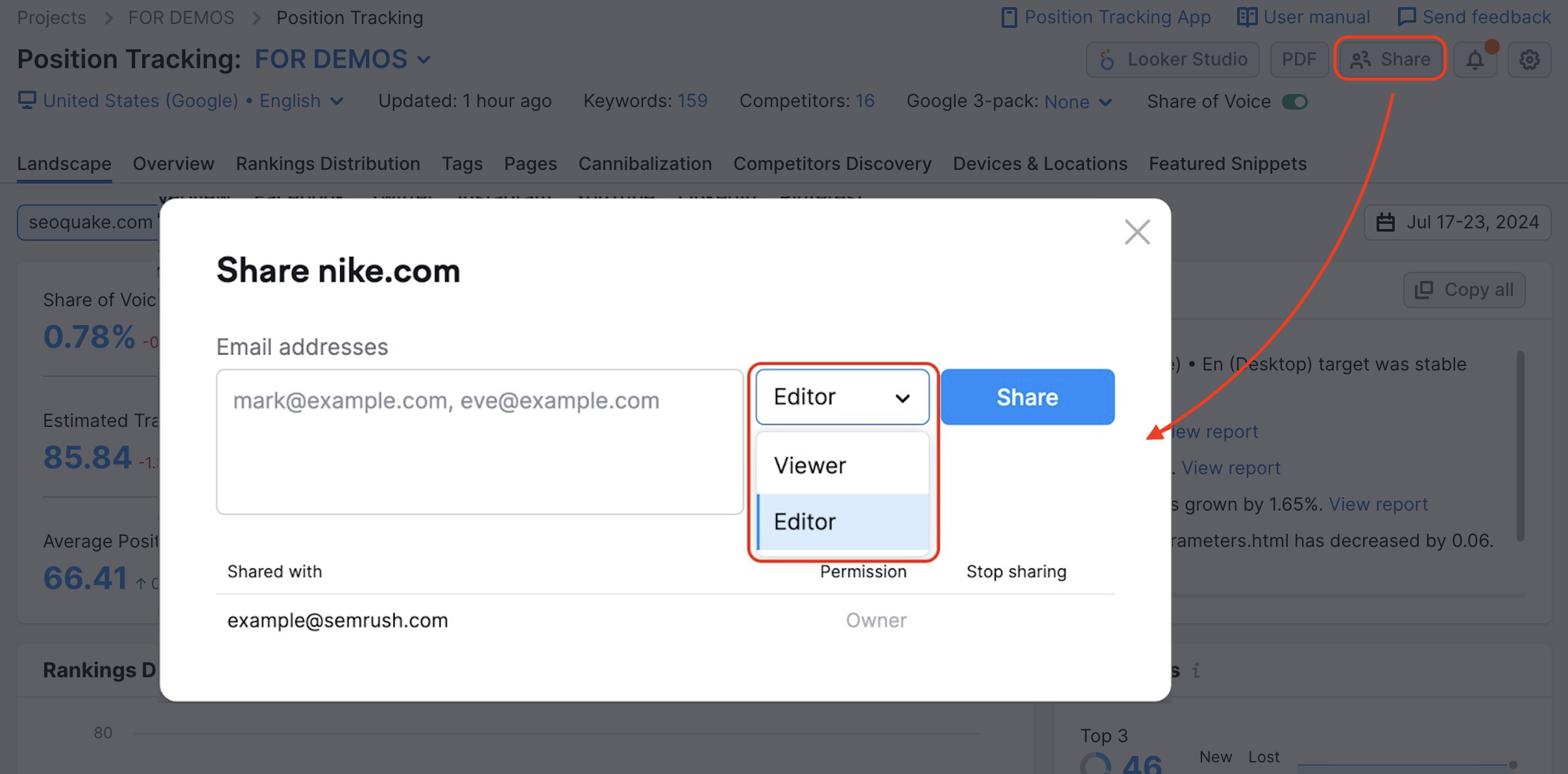The height and width of the screenshot is (774, 1568).
Task: Close the Share nike.com dialog
Action: [x=1137, y=232]
